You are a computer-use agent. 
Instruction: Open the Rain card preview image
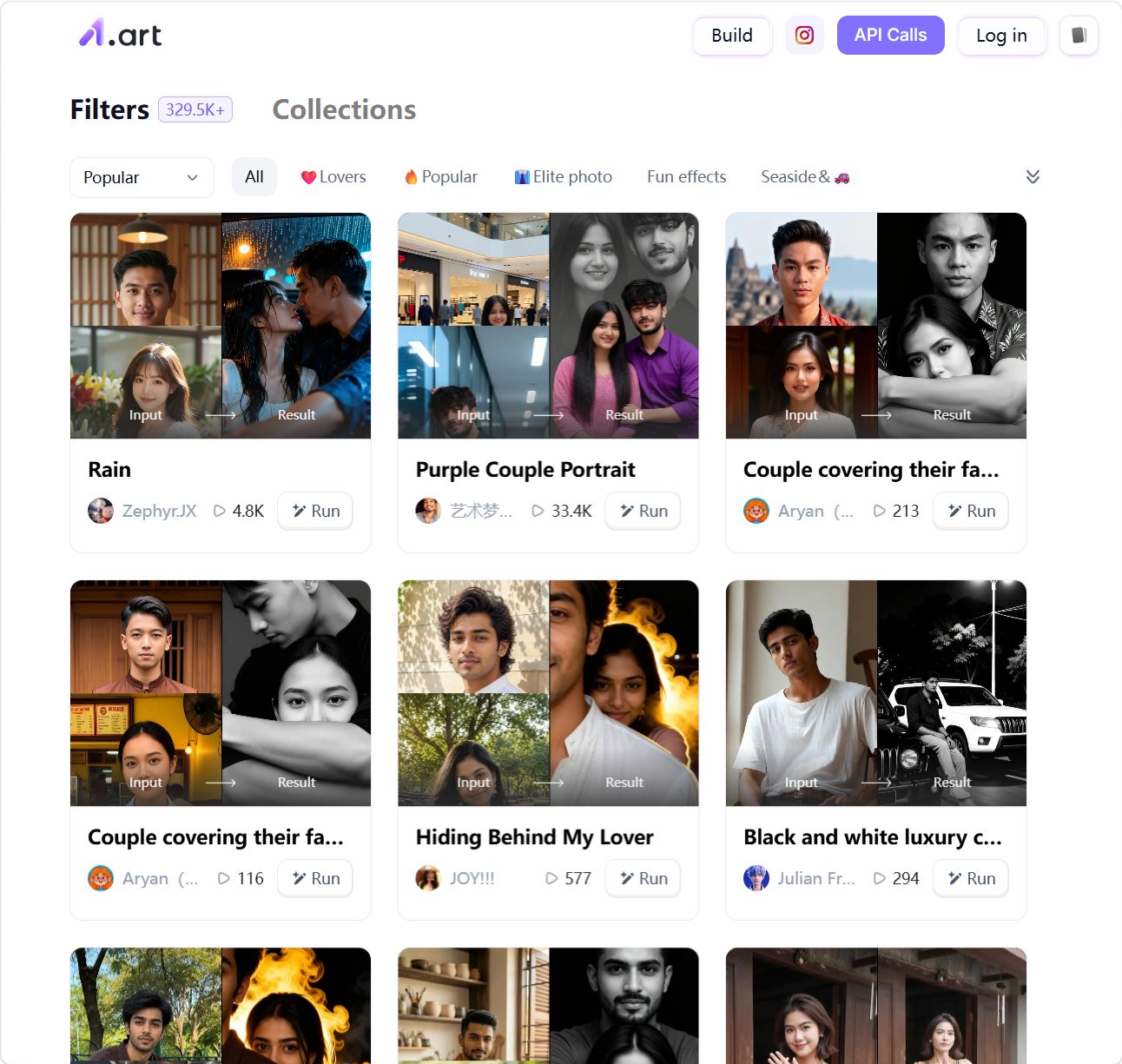pyautogui.click(x=221, y=326)
